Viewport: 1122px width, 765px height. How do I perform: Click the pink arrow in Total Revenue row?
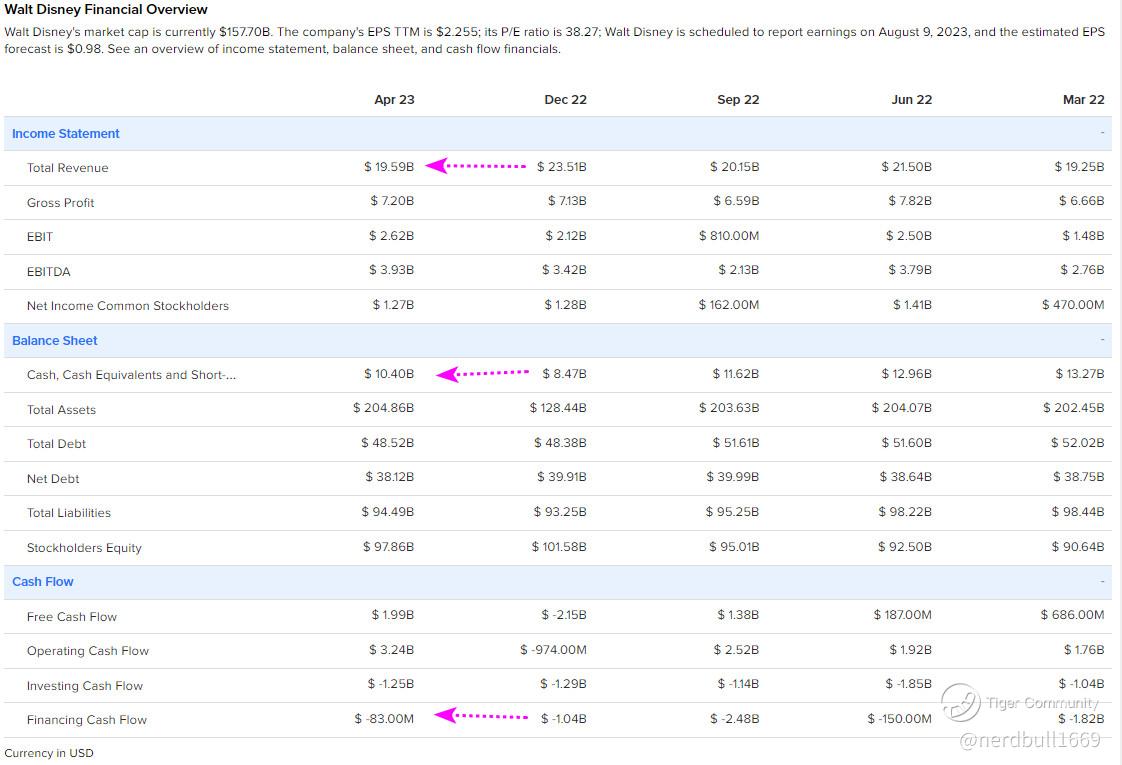click(x=476, y=166)
